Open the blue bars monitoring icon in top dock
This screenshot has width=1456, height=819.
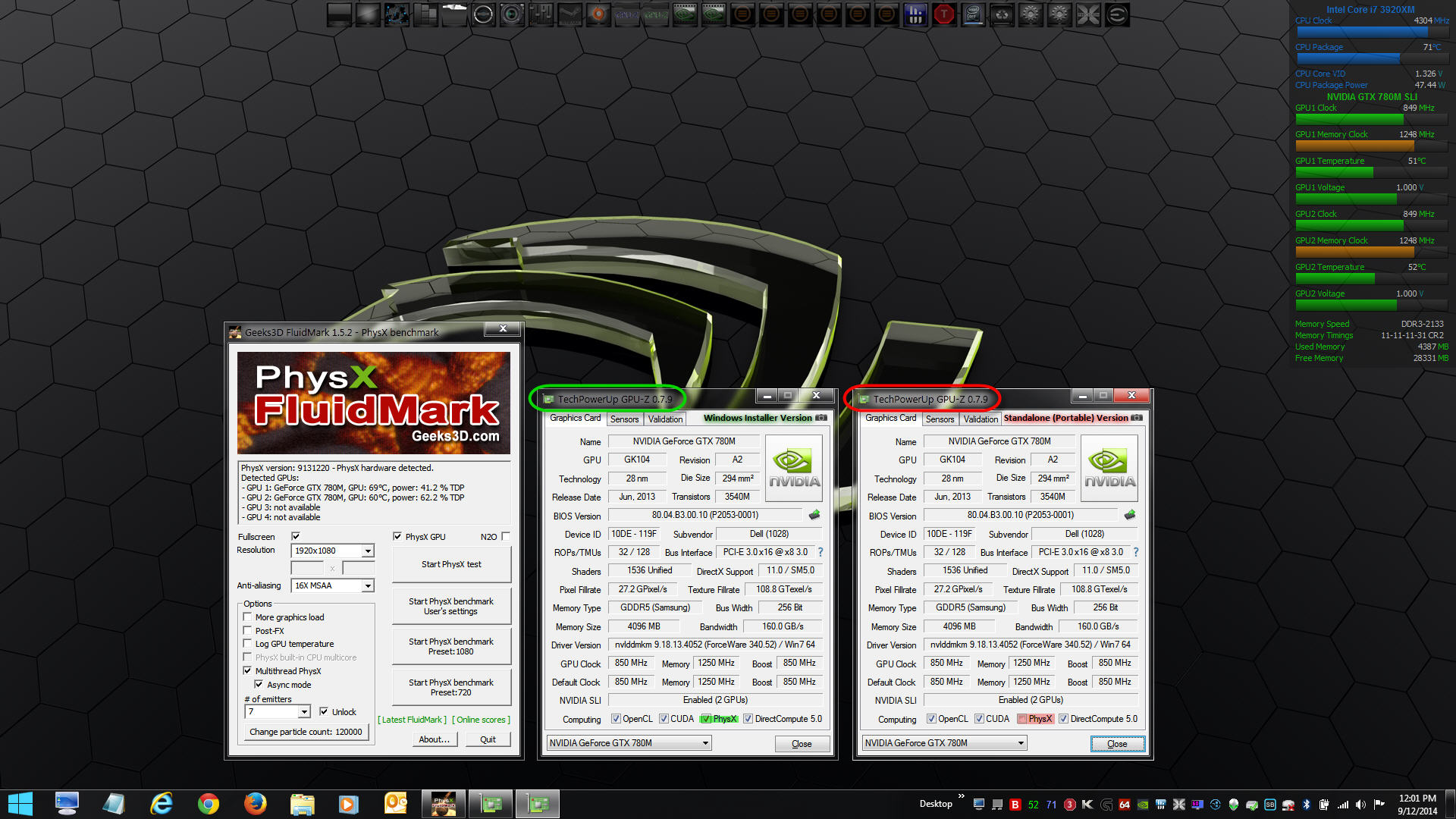(915, 14)
